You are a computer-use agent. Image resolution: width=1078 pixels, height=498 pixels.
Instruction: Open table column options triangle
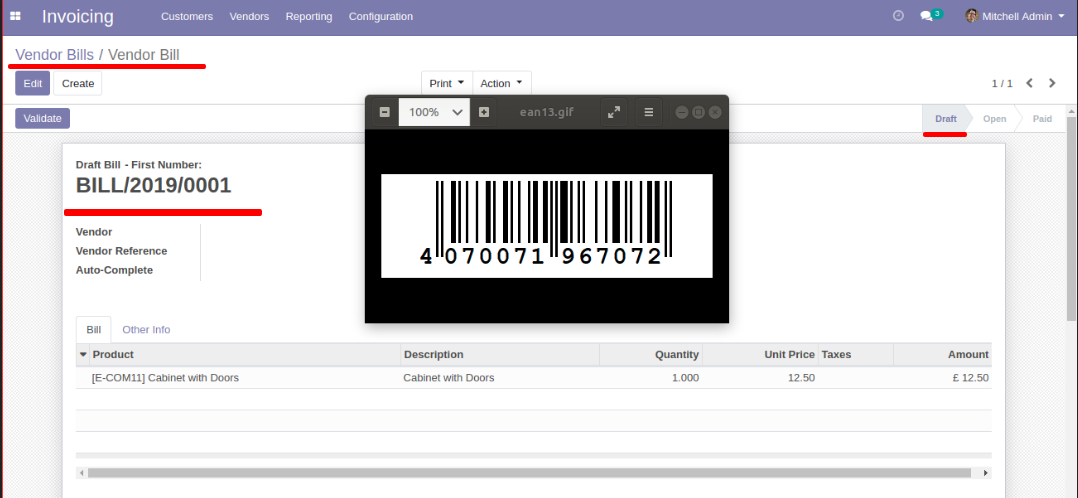pos(83,354)
